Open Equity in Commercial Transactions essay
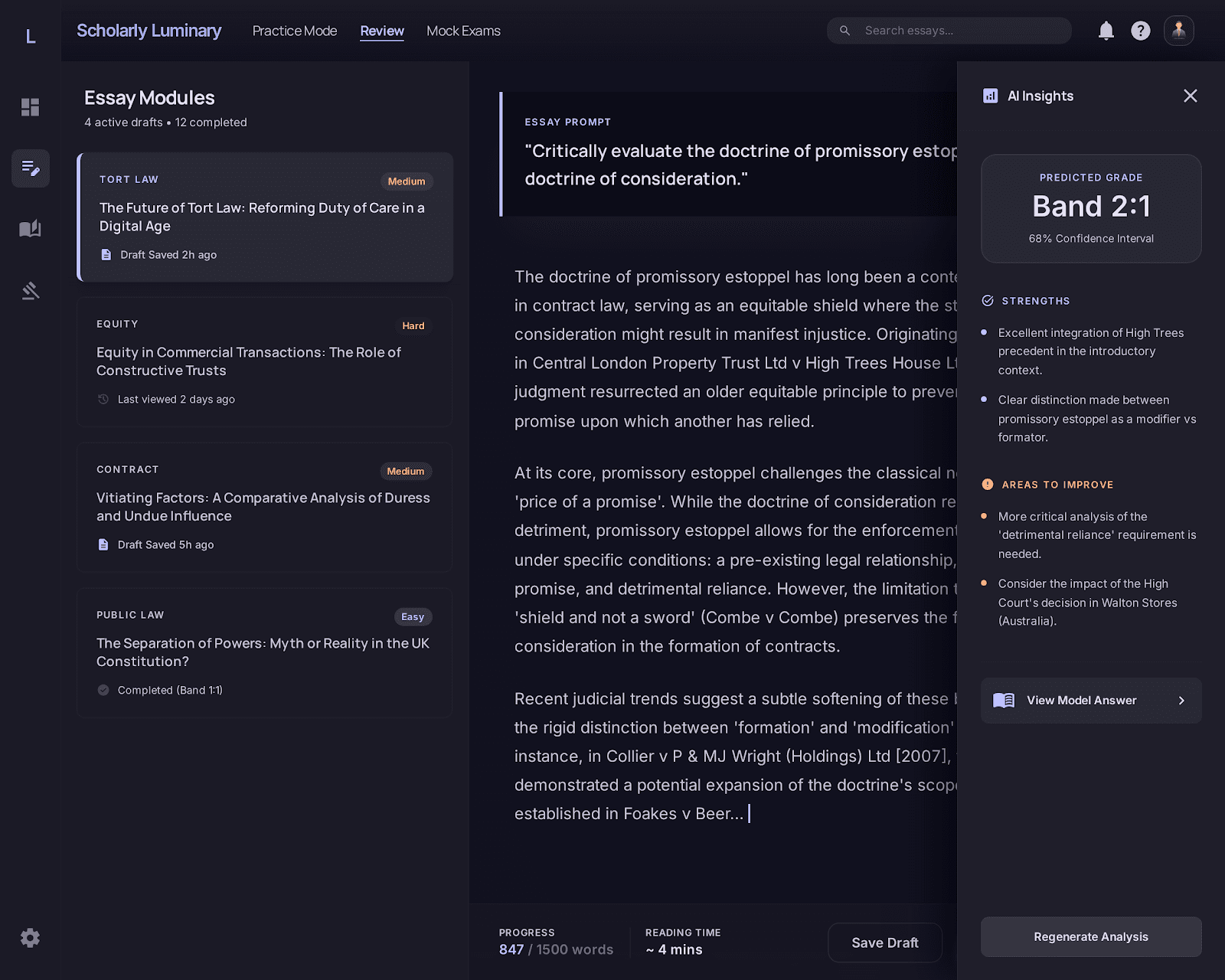1225x980 pixels. 265,361
